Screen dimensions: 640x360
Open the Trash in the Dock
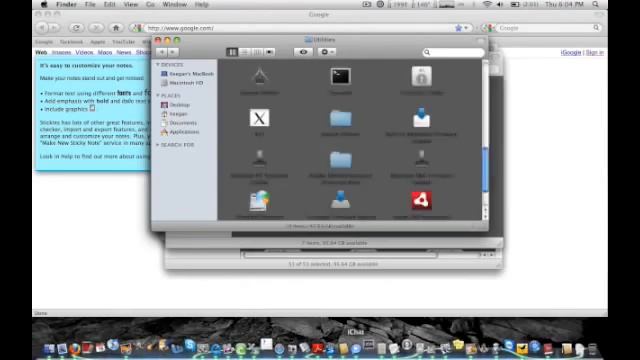(593, 349)
